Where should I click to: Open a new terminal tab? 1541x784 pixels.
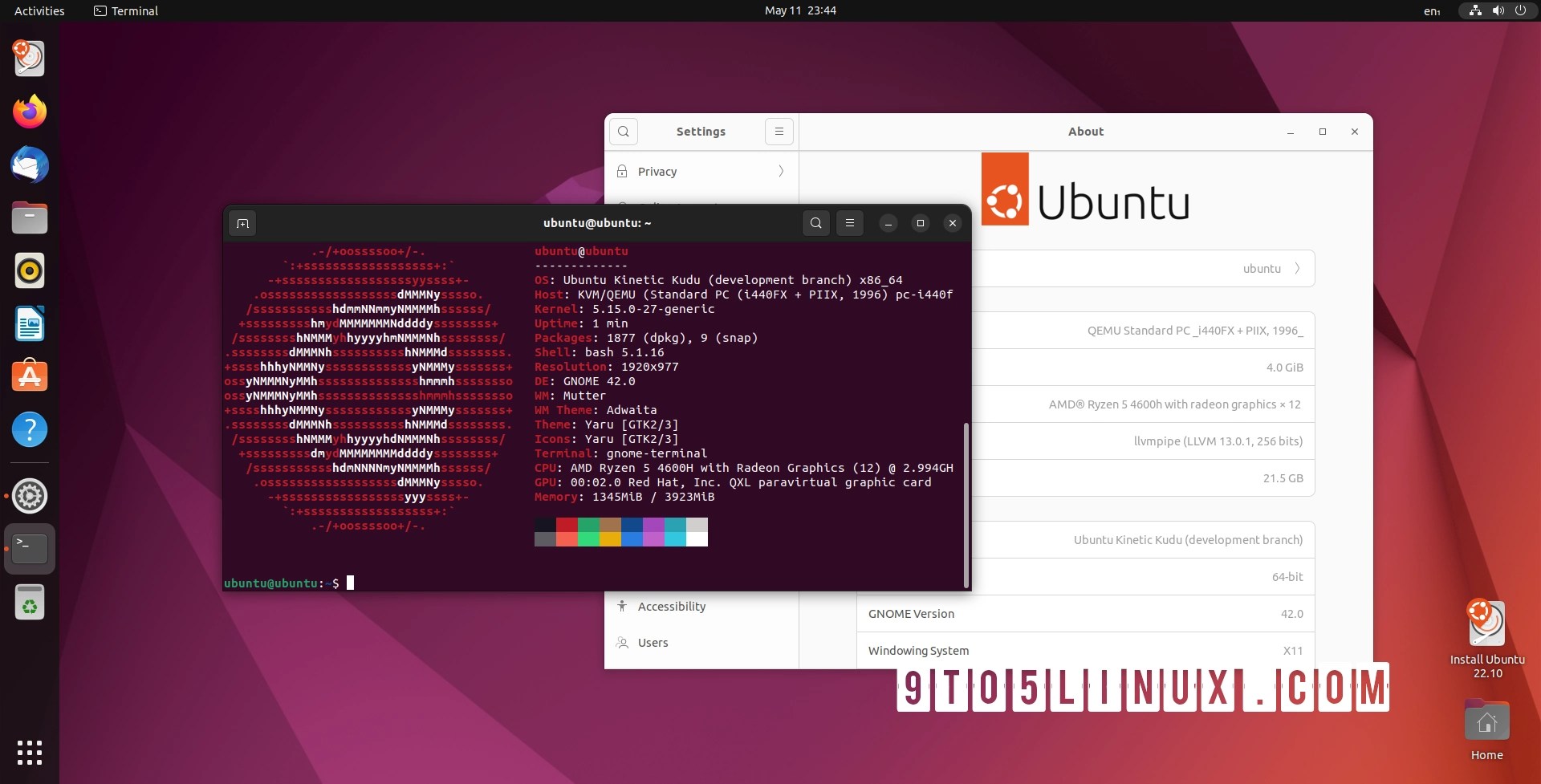242,223
